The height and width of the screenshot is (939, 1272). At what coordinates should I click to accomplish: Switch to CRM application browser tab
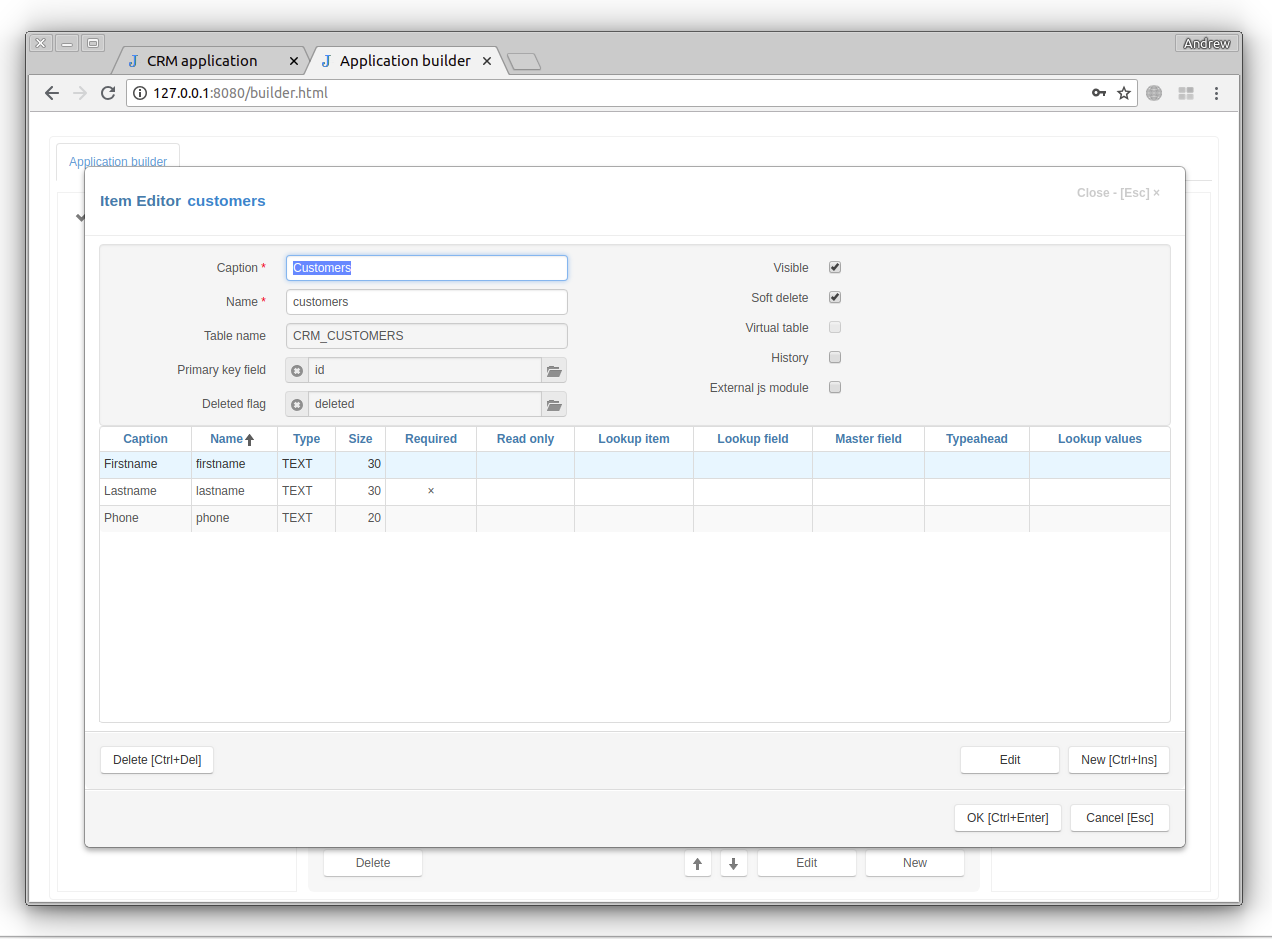click(209, 61)
